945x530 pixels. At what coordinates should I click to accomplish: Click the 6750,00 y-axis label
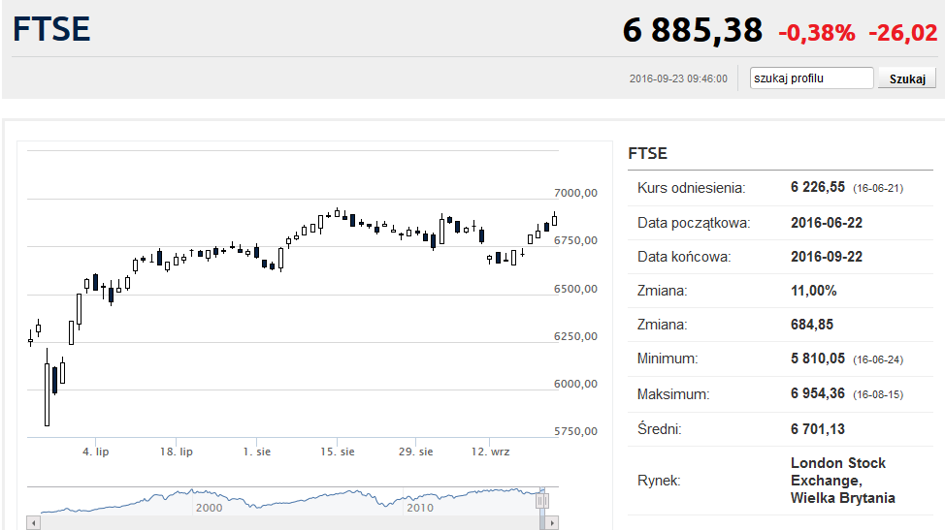click(x=576, y=240)
